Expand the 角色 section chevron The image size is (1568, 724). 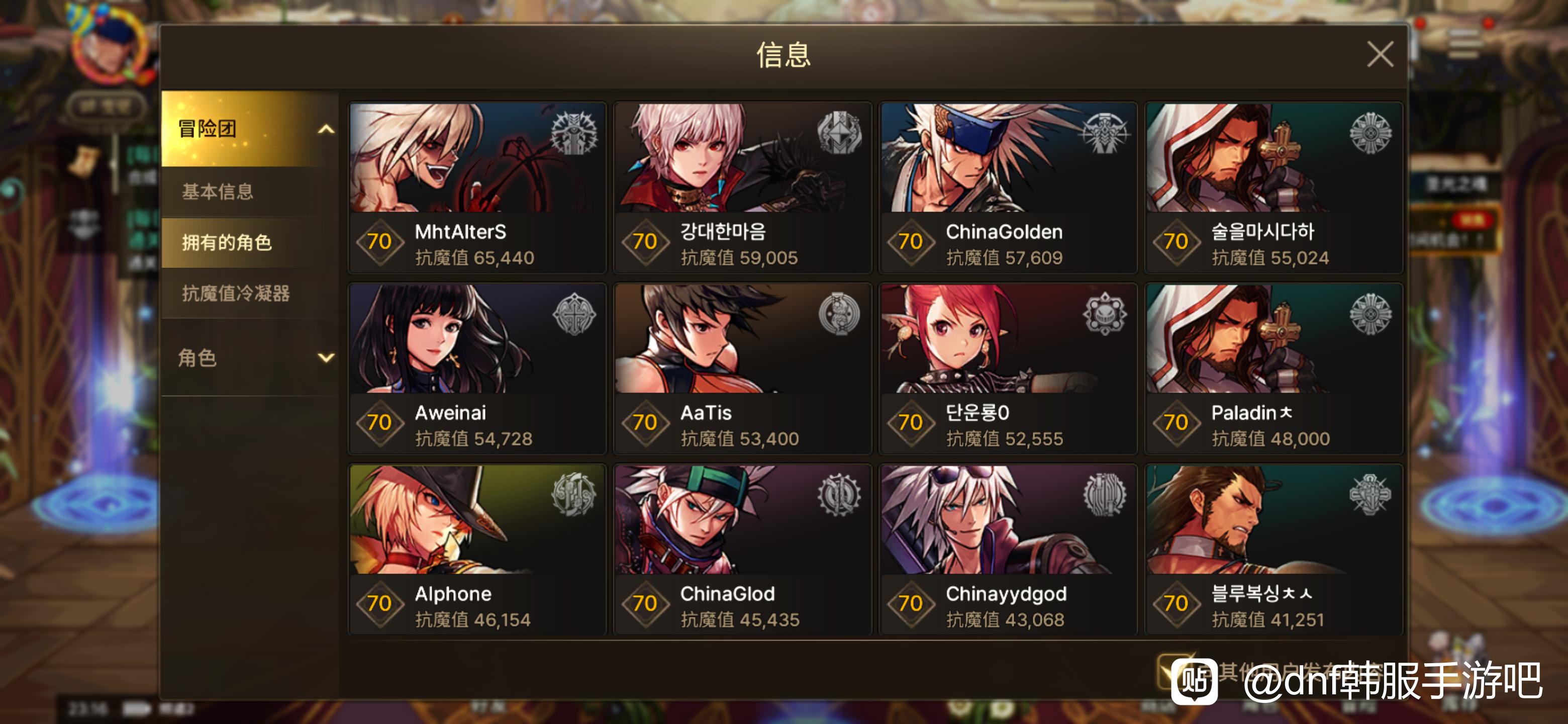(326, 357)
